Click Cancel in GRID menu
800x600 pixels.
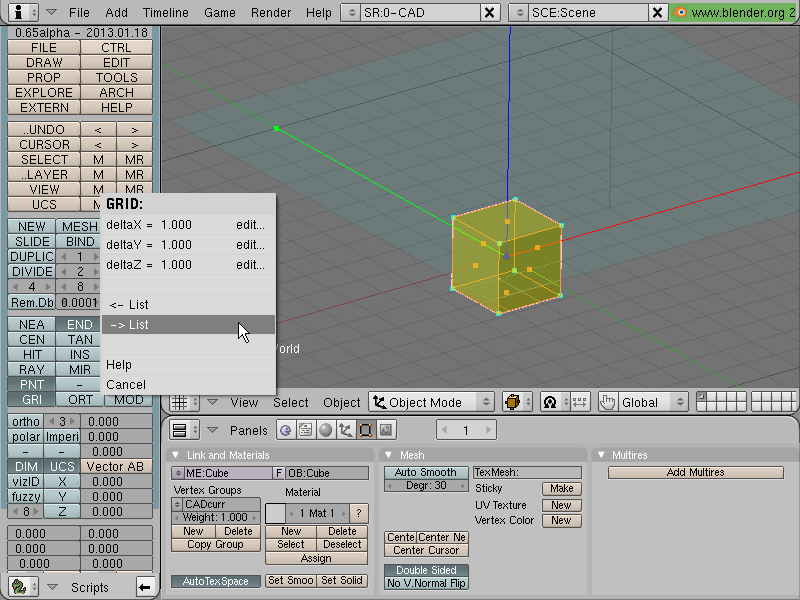click(x=188, y=385)
